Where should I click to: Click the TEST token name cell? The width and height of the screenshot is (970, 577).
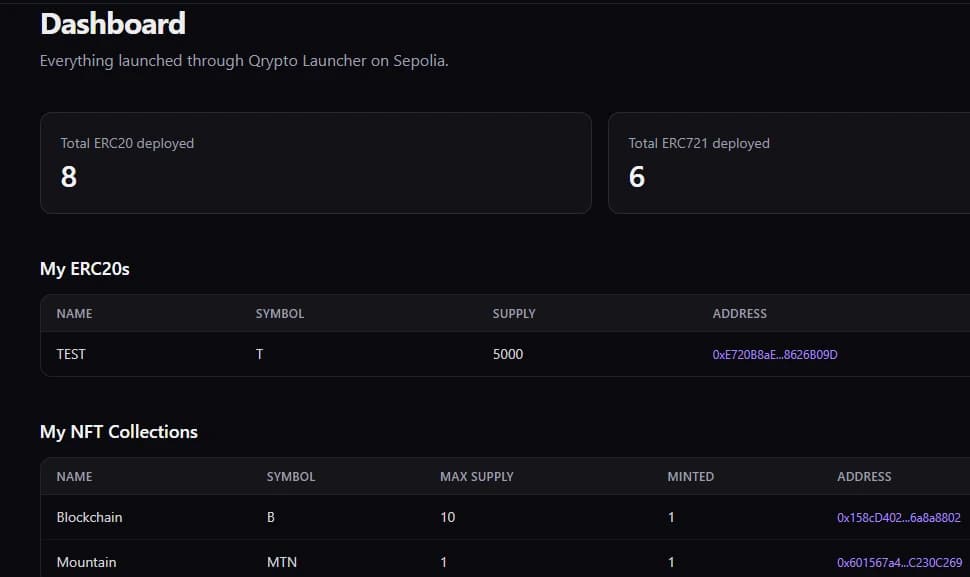(71, 354)
